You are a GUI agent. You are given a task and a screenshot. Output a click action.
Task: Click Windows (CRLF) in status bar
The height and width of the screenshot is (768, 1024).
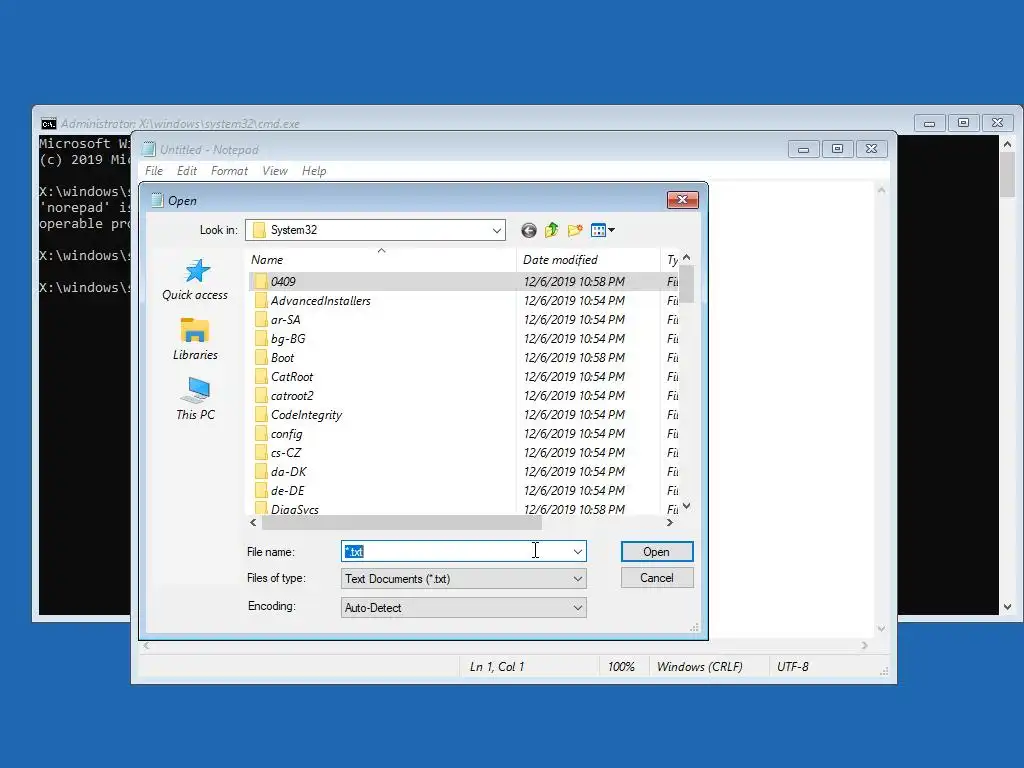coord(699,667)
